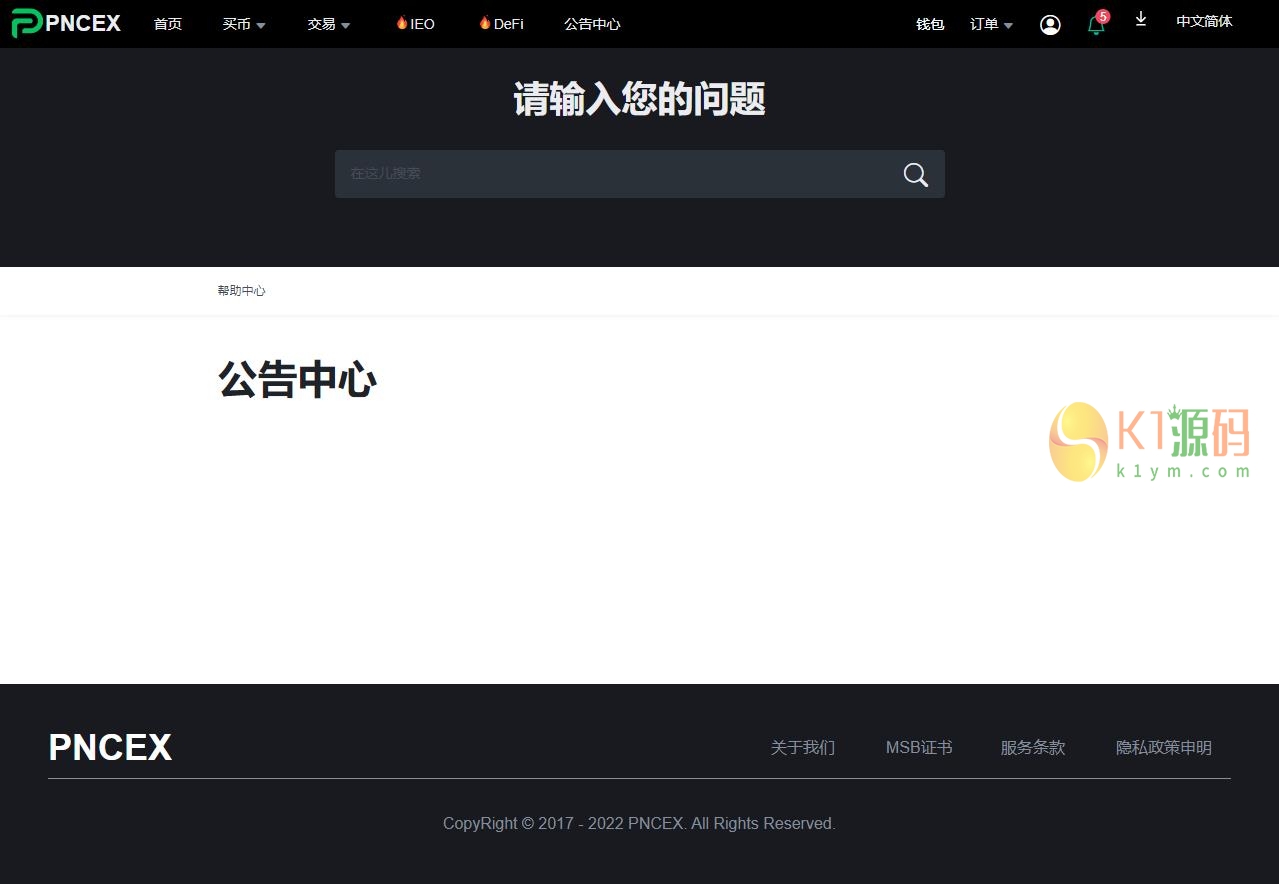This screenshot has height=884, width=1279.
Task: Click the PNCEX logo in header
Action: (x=66, y=23)
